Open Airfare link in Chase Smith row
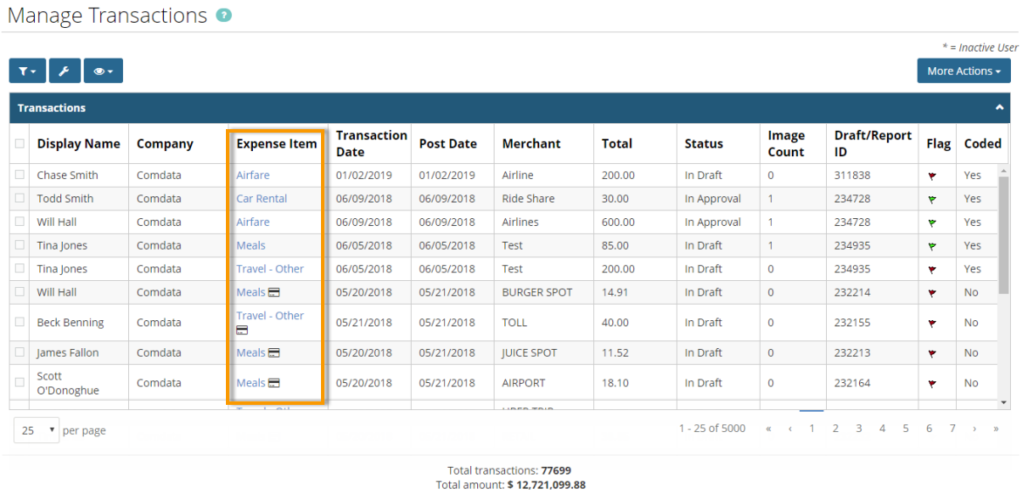This screenshot has height=493, width=1024. 253,175
